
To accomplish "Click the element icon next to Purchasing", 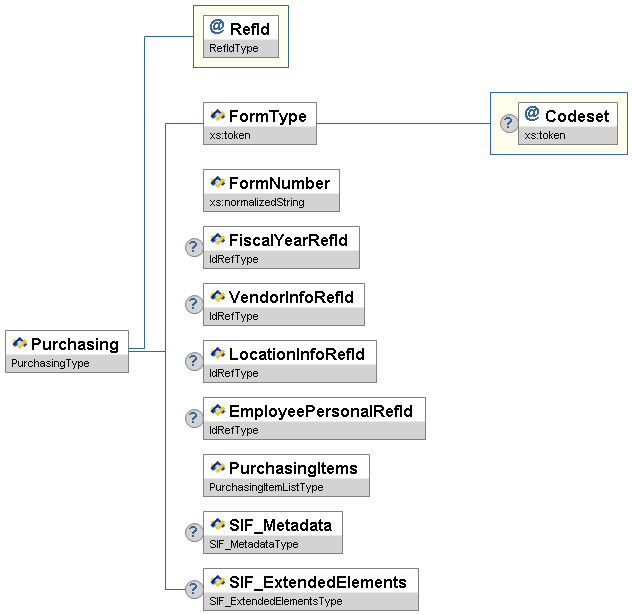I will (x=19, y=344).
